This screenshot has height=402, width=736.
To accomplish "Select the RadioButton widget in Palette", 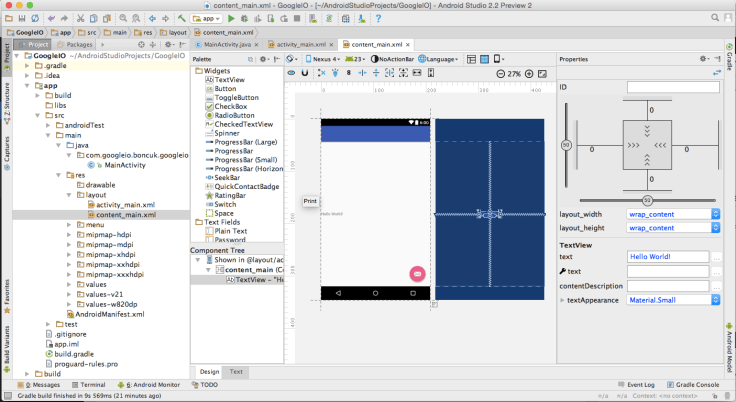I will [230, 115].
